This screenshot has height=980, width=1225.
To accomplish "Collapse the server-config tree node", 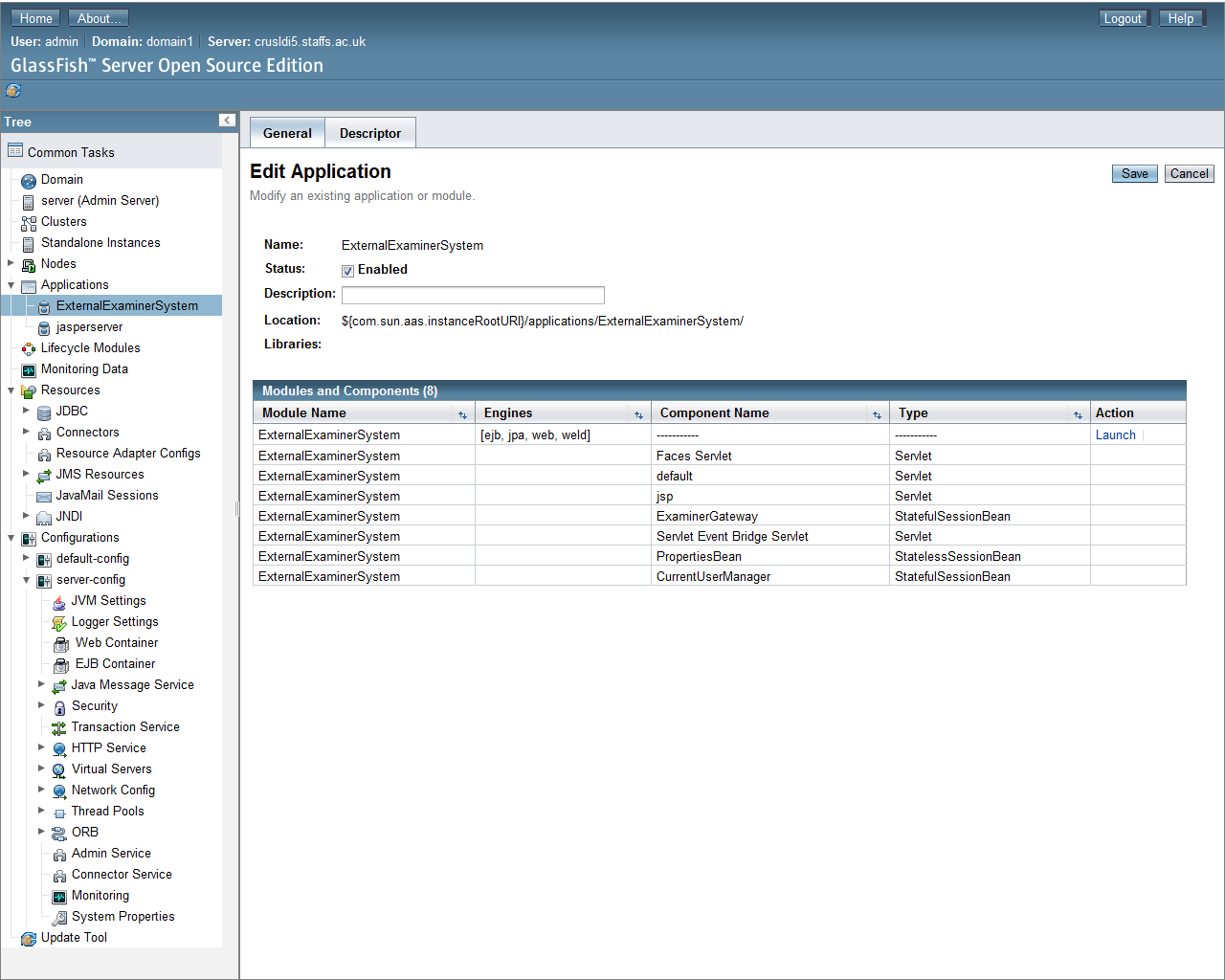I will click(x=26, y=579).
